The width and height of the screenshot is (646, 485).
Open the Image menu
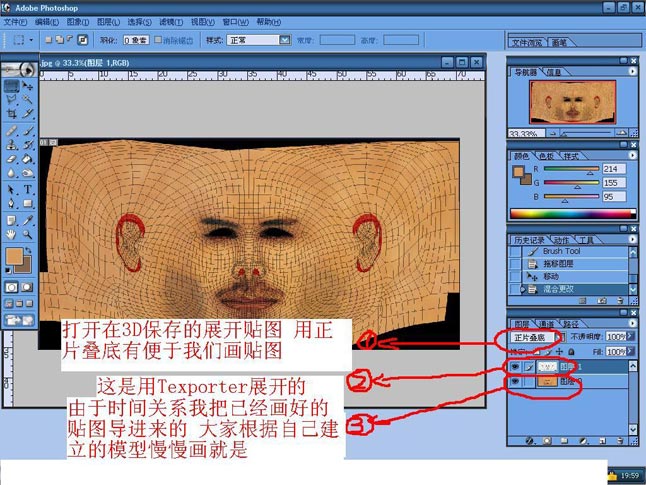[x=77, y=22]
